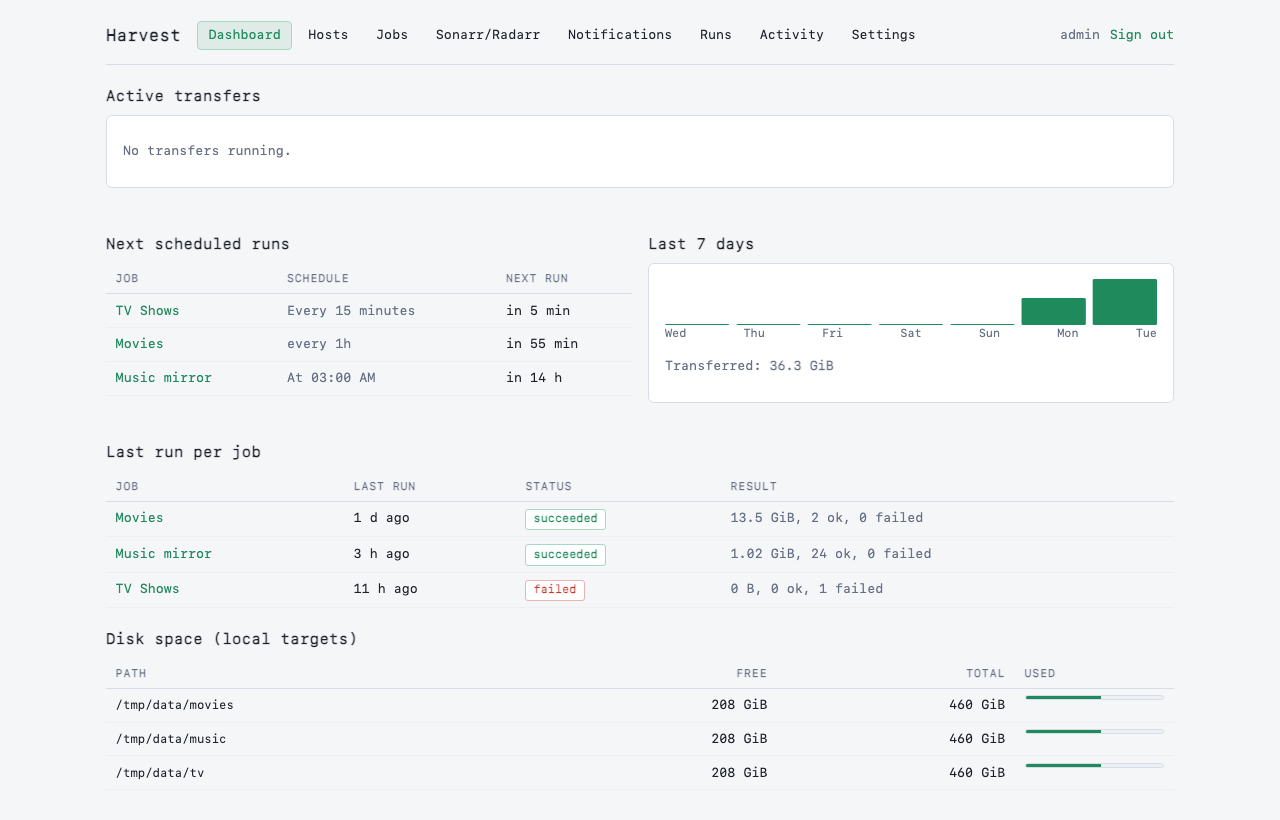Click the Sign out link
This screenshot has height=820, width=1280.
(x=1142, y=35)
